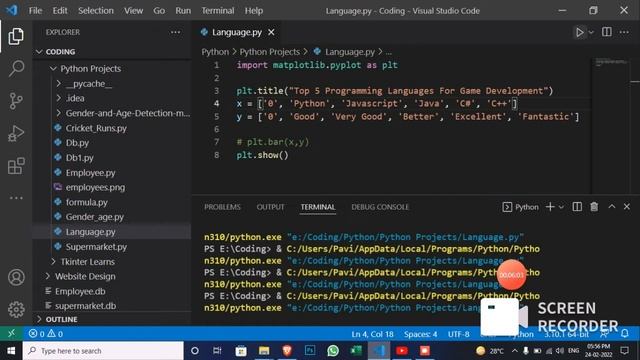Image resolution: width=640 pixels, height=360 pixels.
Task: Open the Help menu
Action: click(254, 11)
